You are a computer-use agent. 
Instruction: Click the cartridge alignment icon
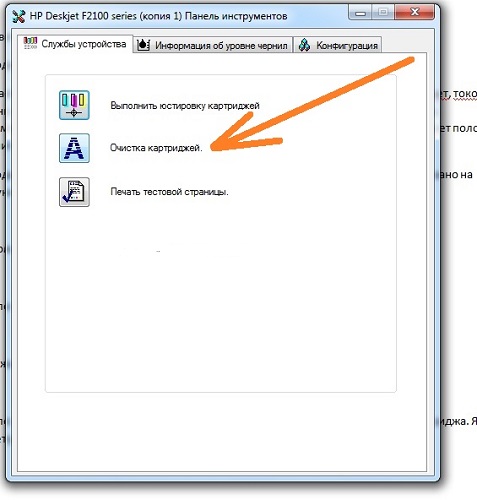tap(74, 105)
